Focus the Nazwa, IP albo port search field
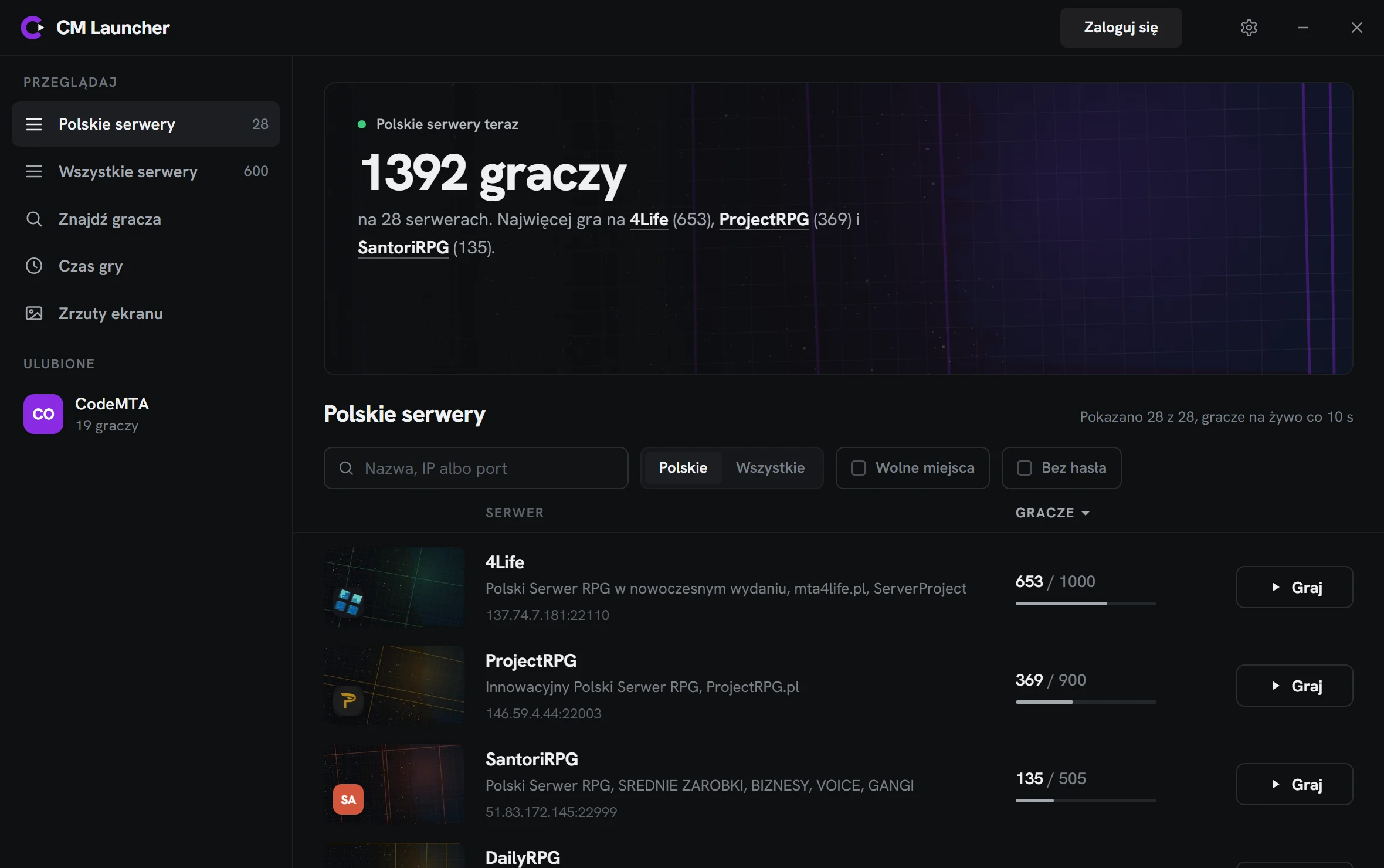The width and height of the screenshot is (1384, 868). pos(476,468)
